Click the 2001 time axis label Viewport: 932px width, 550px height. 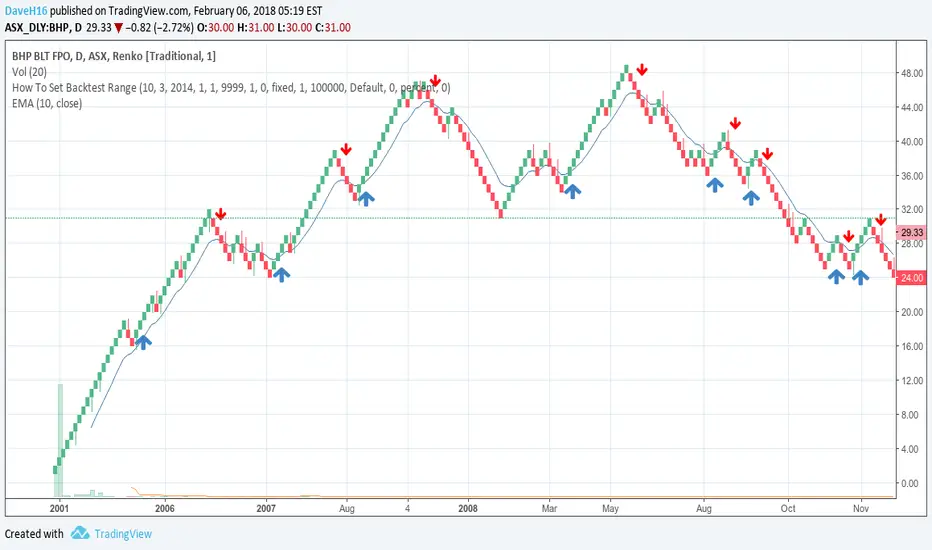tap(59, 508)
